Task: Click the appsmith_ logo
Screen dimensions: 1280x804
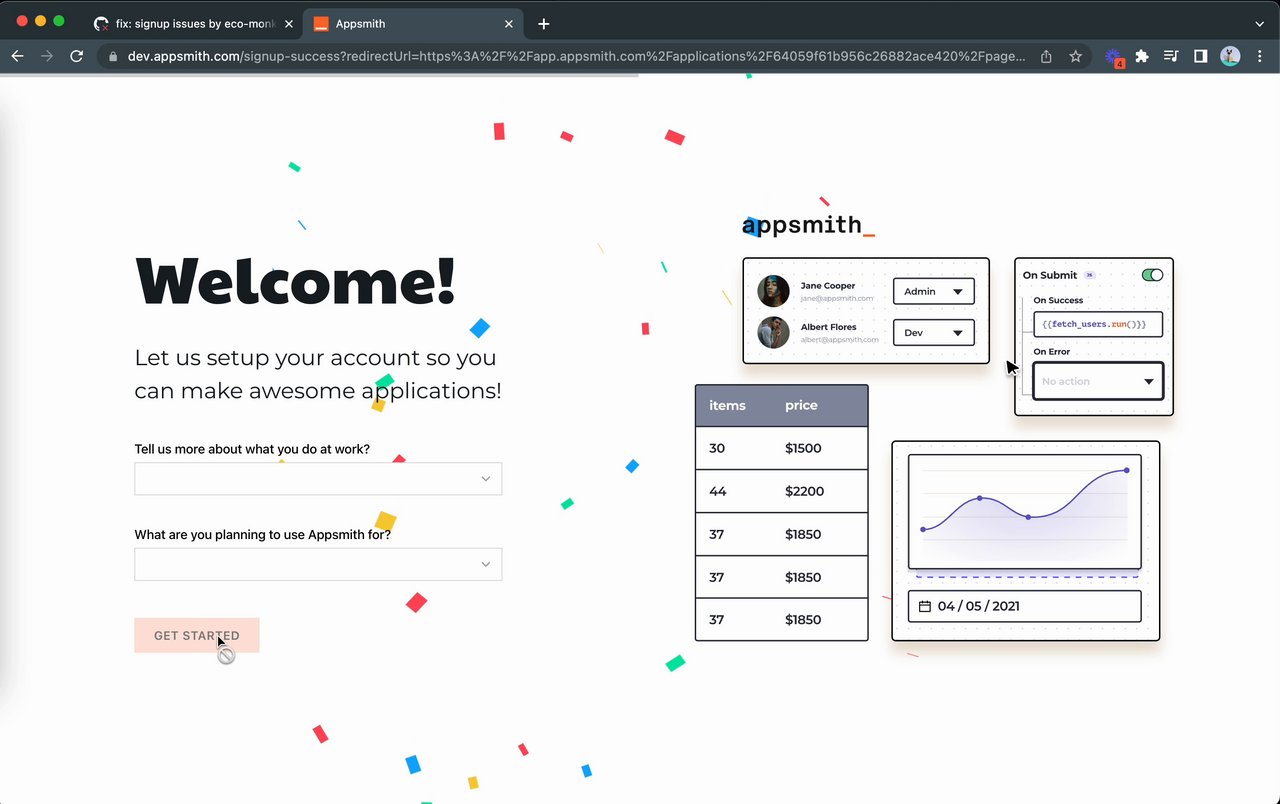Action: click(x=808, y=225)
